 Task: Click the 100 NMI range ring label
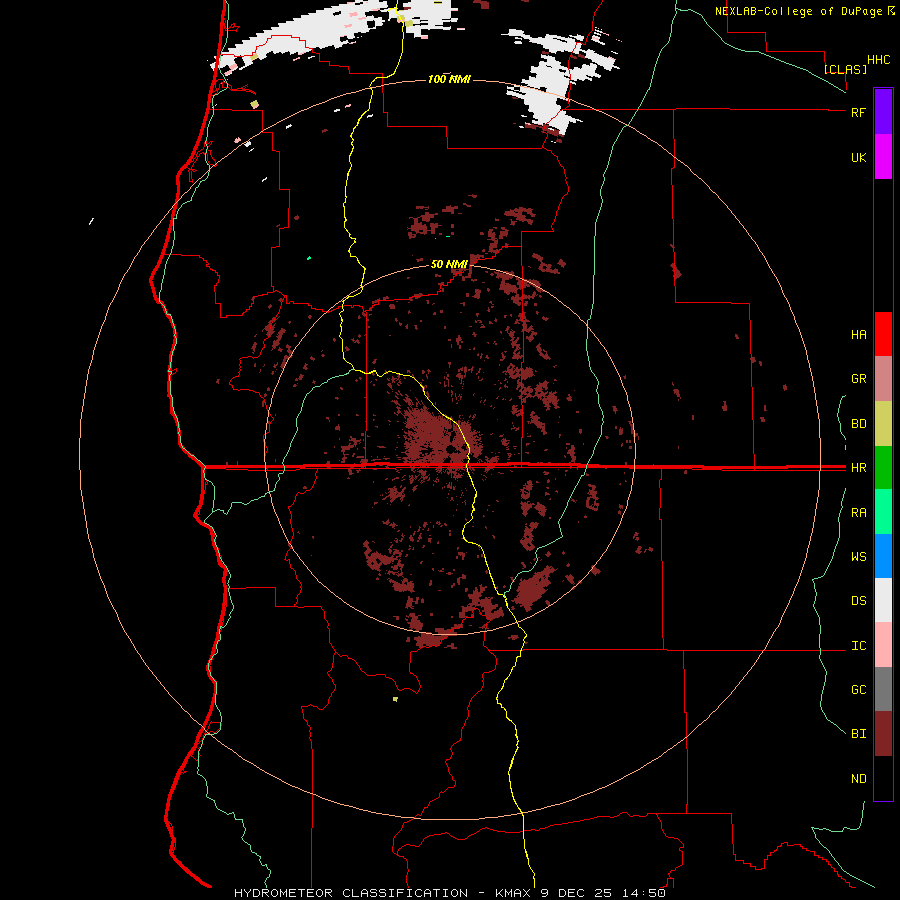pos(449,79)
